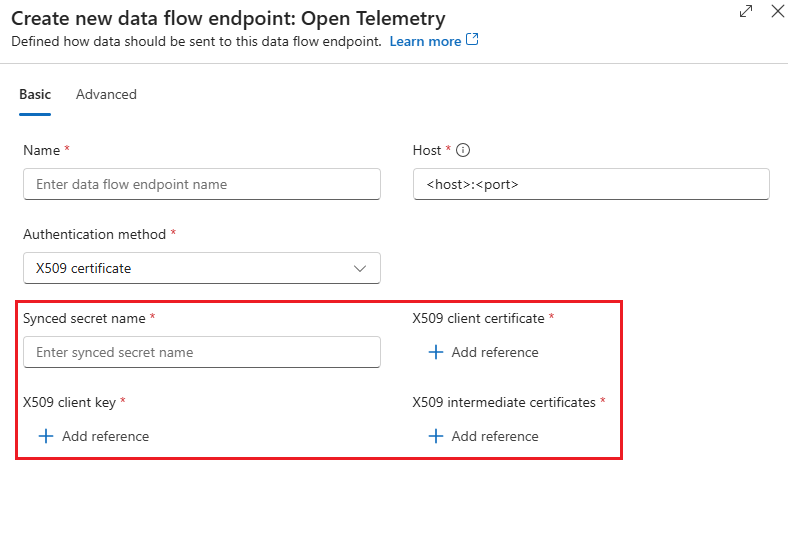Open the Authentication method dropdown

tap(201, 268)
